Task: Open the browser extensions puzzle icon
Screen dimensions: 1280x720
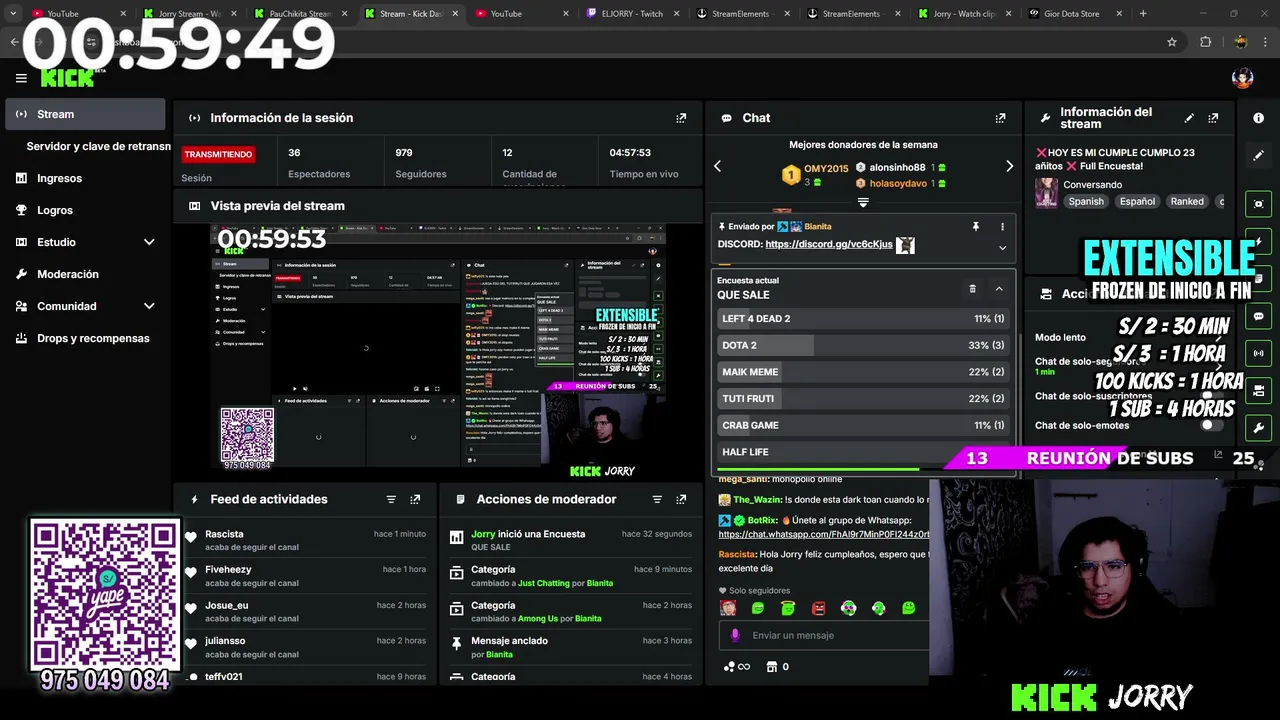Action: (1205, 42)
